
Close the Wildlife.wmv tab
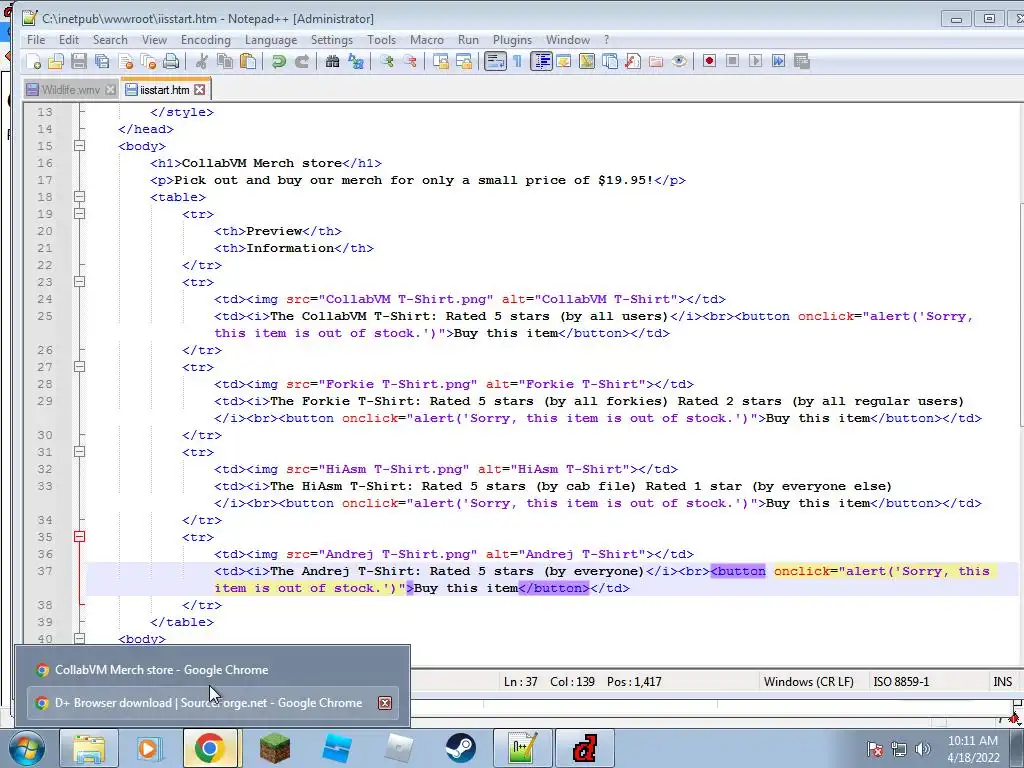[110, 89]
